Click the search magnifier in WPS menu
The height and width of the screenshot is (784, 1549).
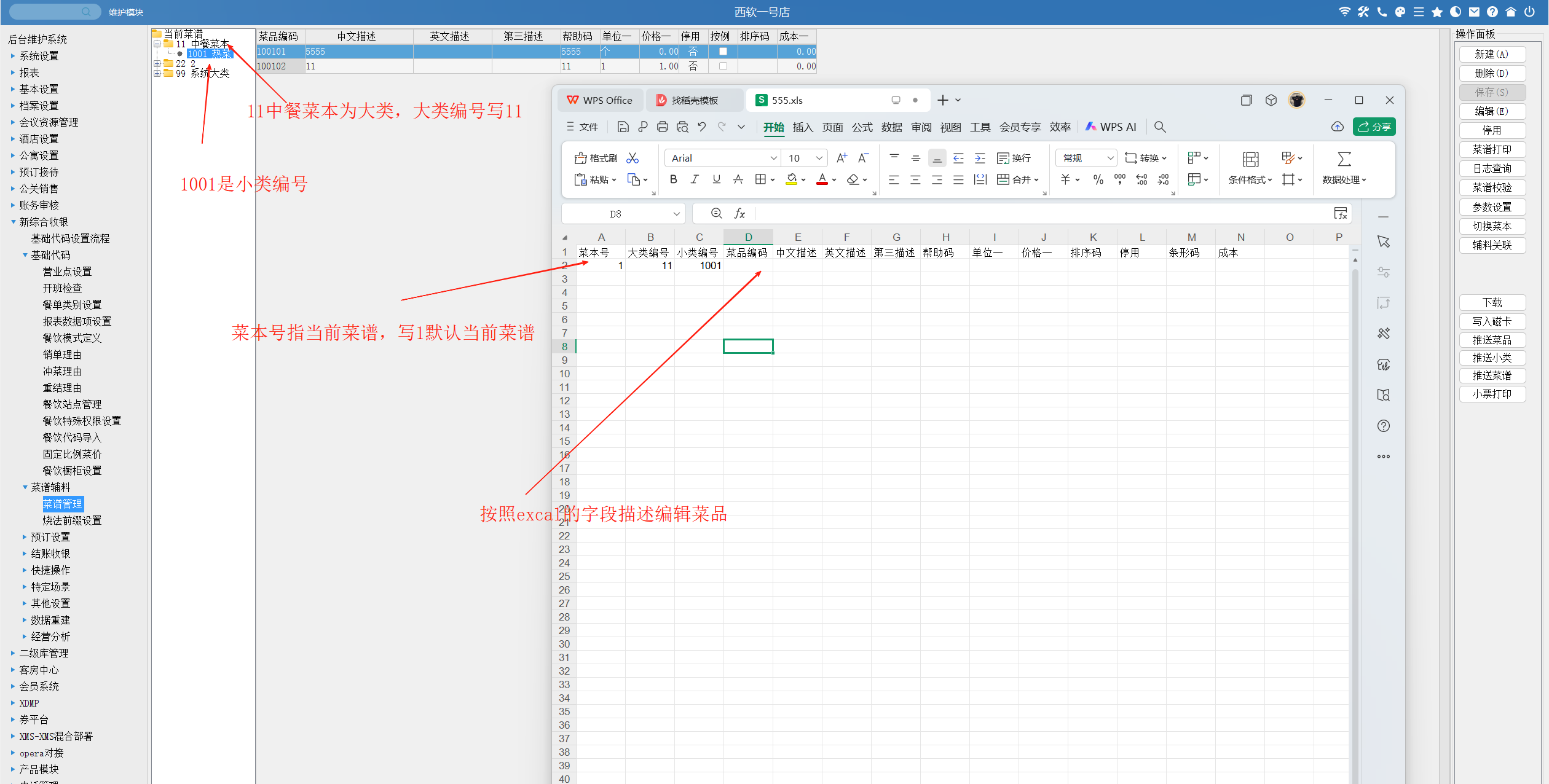pyautogui.click(x=1160, y=127)
